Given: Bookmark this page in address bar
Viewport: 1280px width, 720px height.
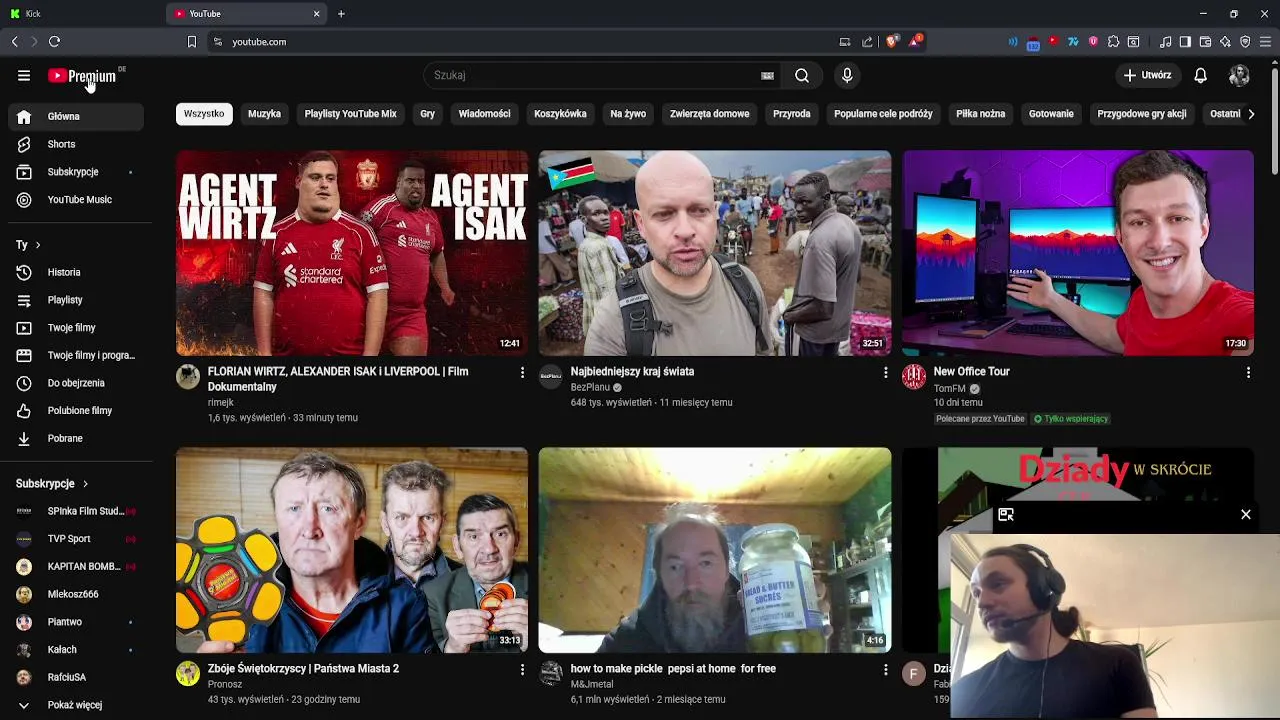Looking at the screenshot, I should click(x=192, y=42).
